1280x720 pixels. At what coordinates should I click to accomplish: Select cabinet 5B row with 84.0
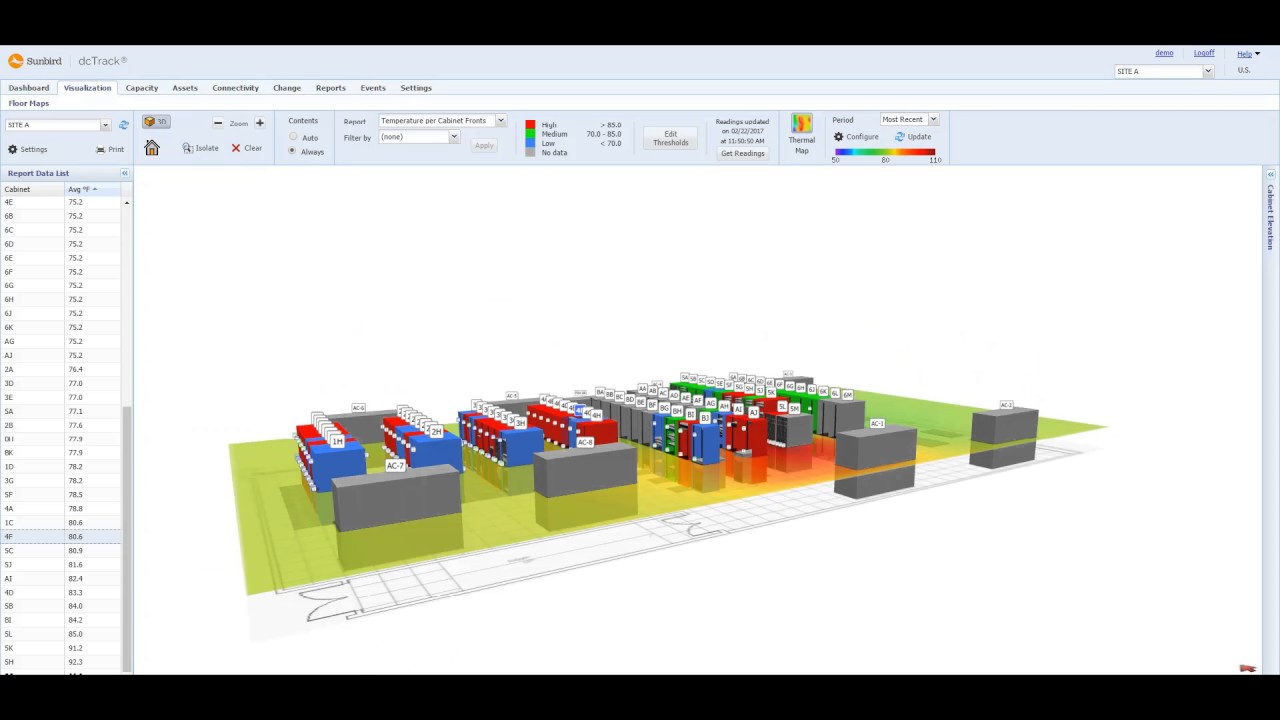pos(60,606)
